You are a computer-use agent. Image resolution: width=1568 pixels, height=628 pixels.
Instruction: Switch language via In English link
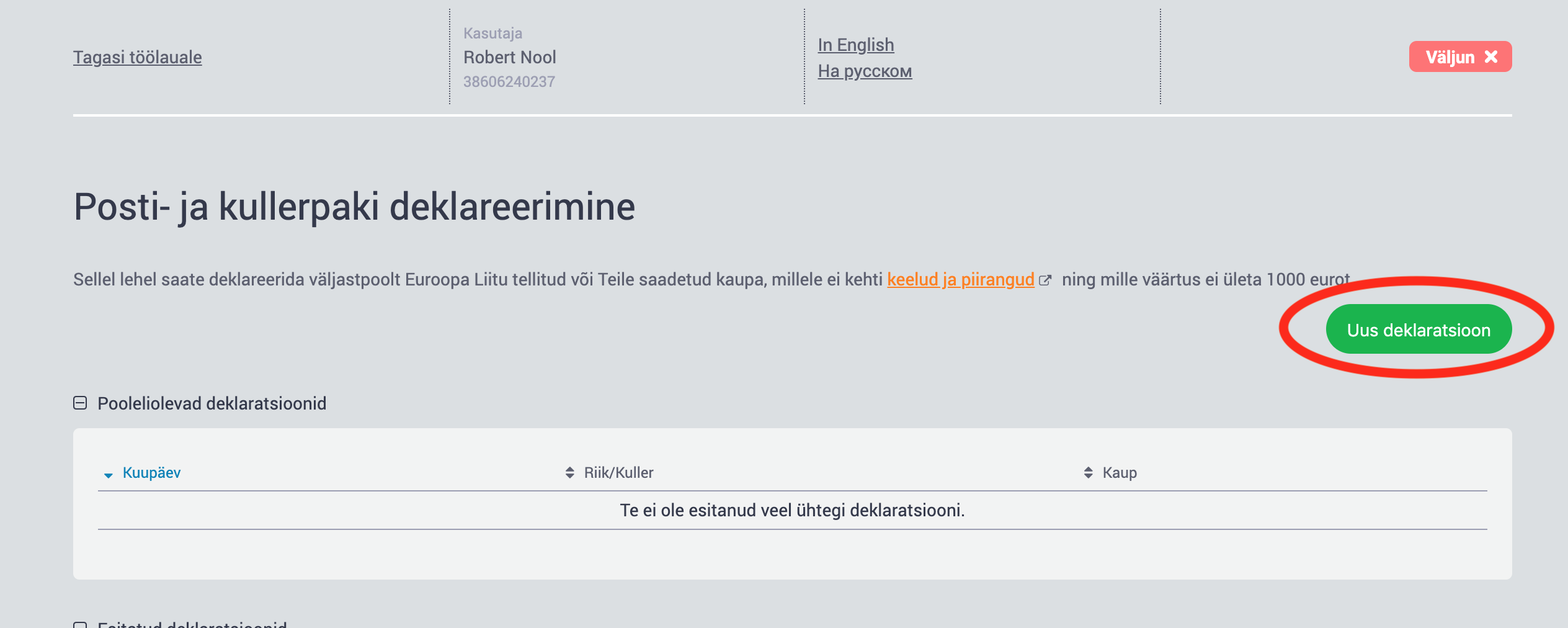point(856,45)
